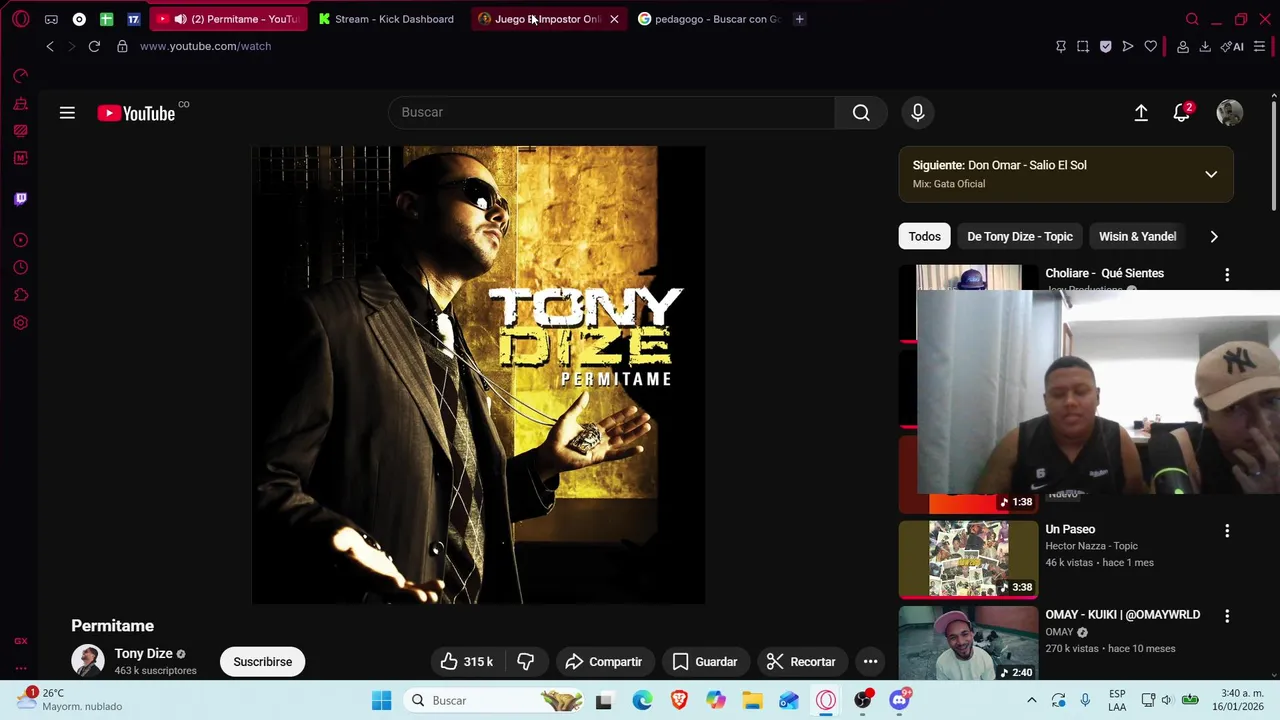Go back one page in Opera
Screen dimensions: 1280x720
(x=50, y=46)
